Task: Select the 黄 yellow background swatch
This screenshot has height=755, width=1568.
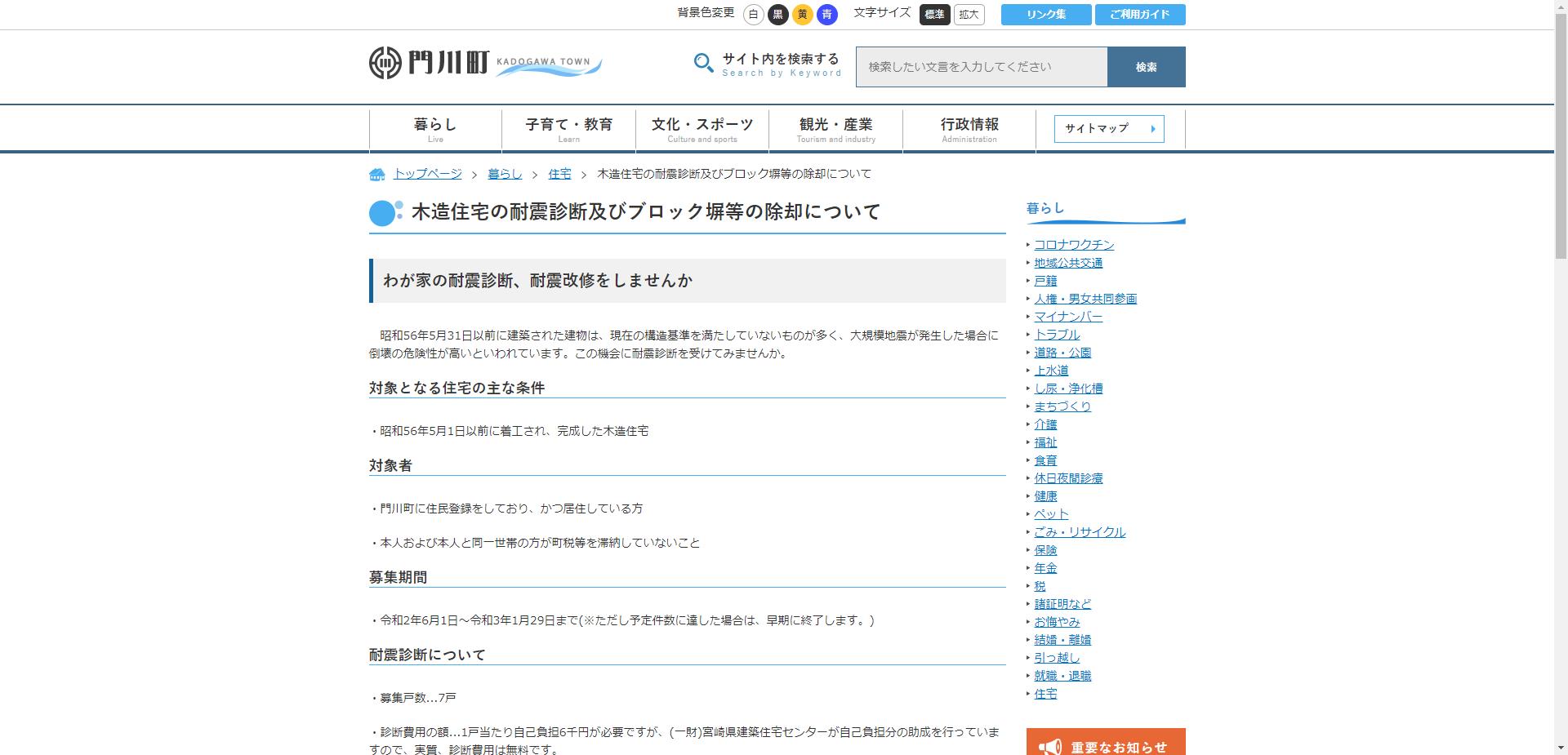Action: click(801, 13)
